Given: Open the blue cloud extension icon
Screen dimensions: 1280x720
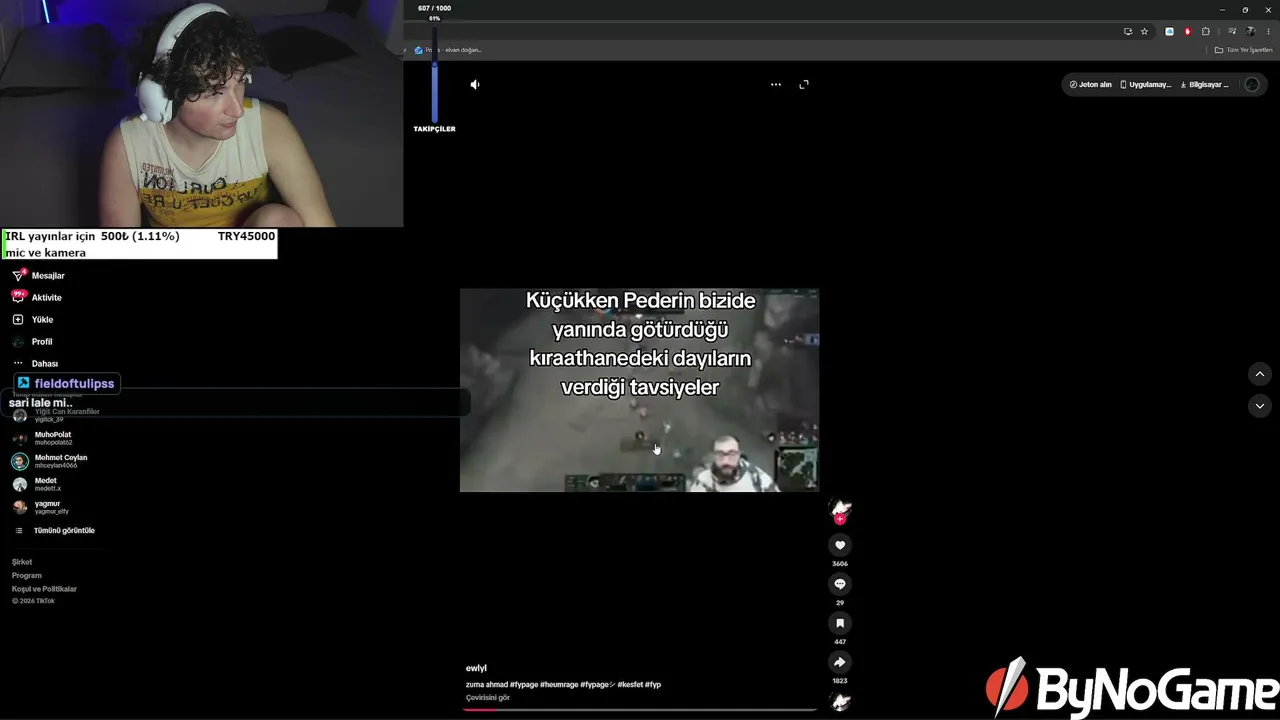Looking at the screenshot, I should tap(1169, 31).
